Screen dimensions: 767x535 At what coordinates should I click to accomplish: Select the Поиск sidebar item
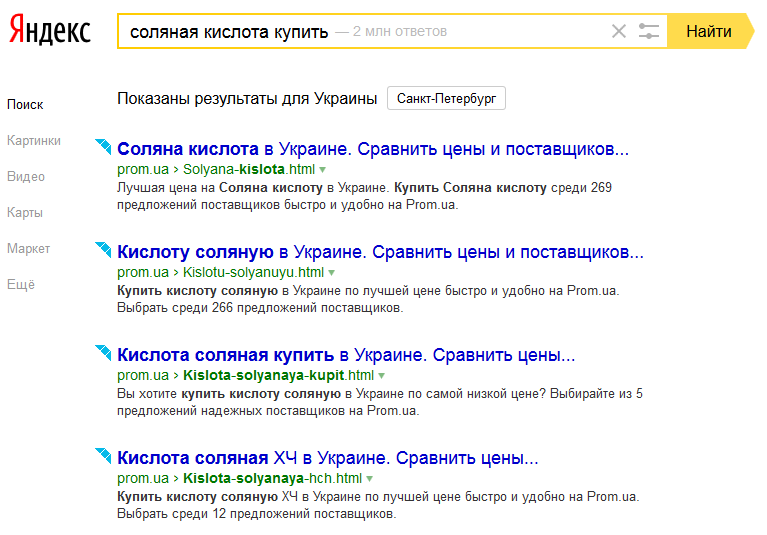25,104
